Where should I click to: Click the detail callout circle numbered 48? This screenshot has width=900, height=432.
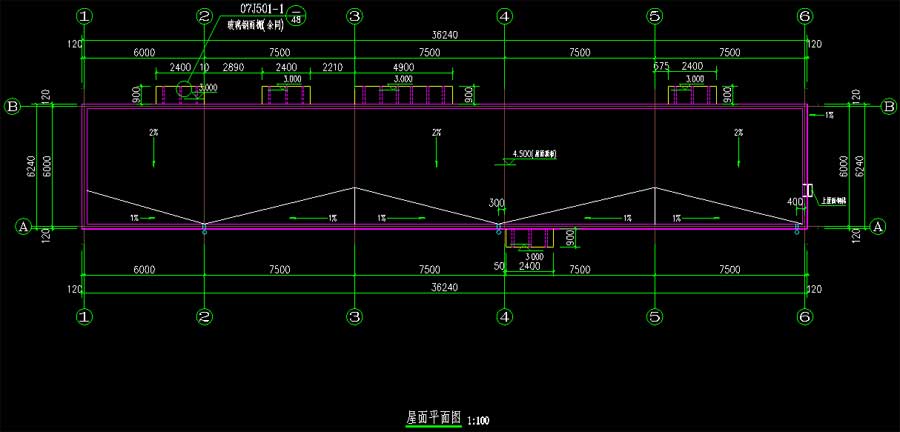tap(296, 15)
